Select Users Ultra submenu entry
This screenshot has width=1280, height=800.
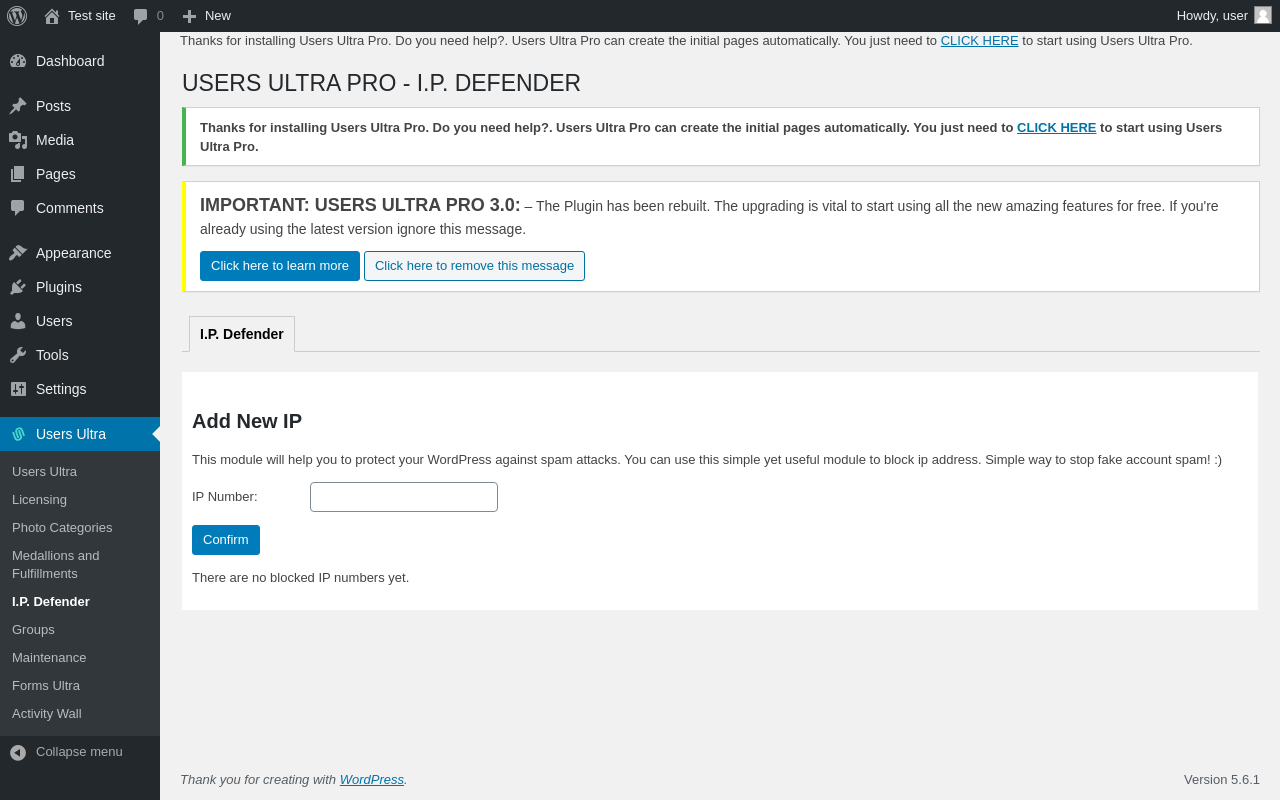coord(80,472)
